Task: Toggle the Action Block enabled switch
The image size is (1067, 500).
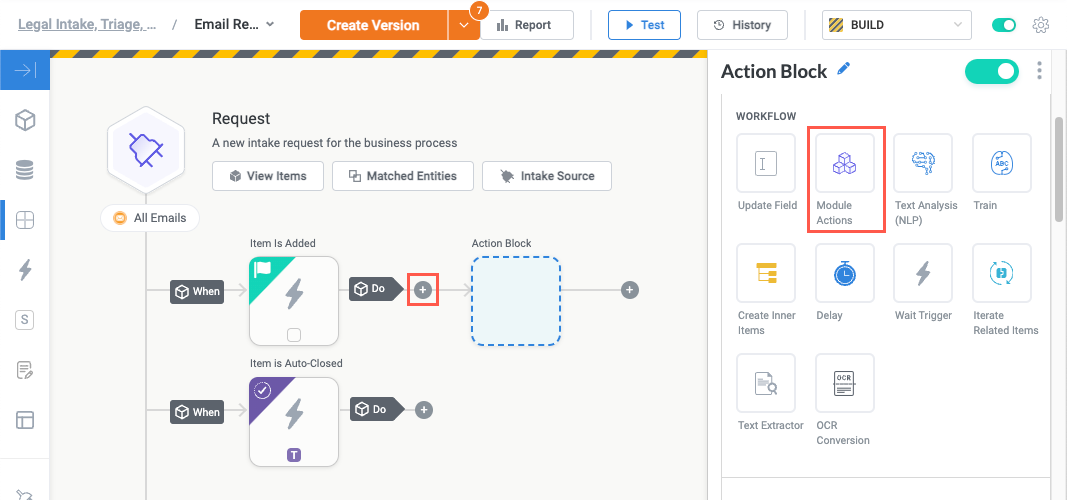Action: (991, 71)
